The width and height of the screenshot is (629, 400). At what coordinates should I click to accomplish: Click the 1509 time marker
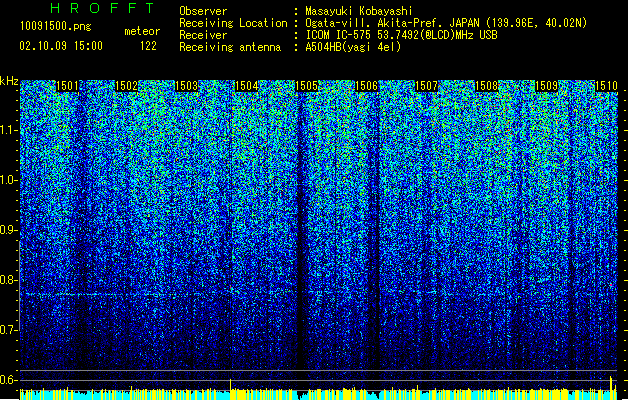546,86
